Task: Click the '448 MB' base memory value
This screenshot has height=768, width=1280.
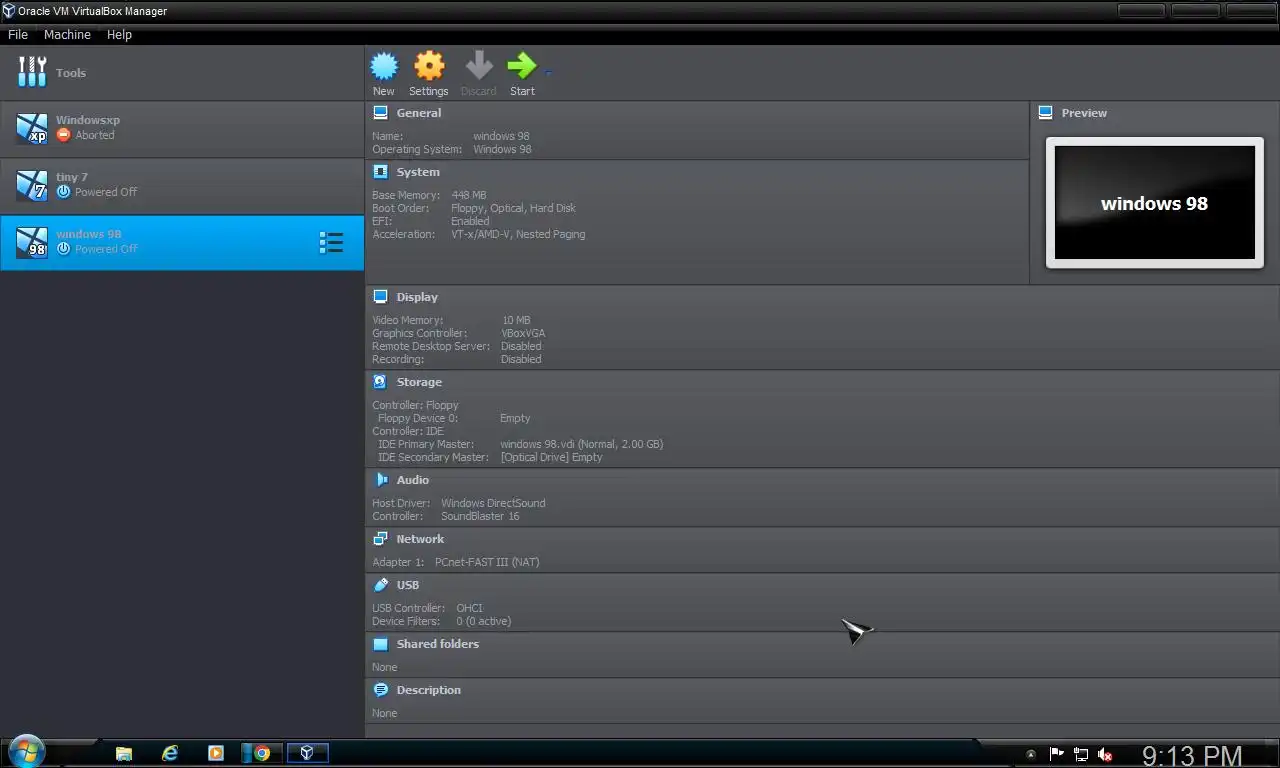Action: [469, 195]
